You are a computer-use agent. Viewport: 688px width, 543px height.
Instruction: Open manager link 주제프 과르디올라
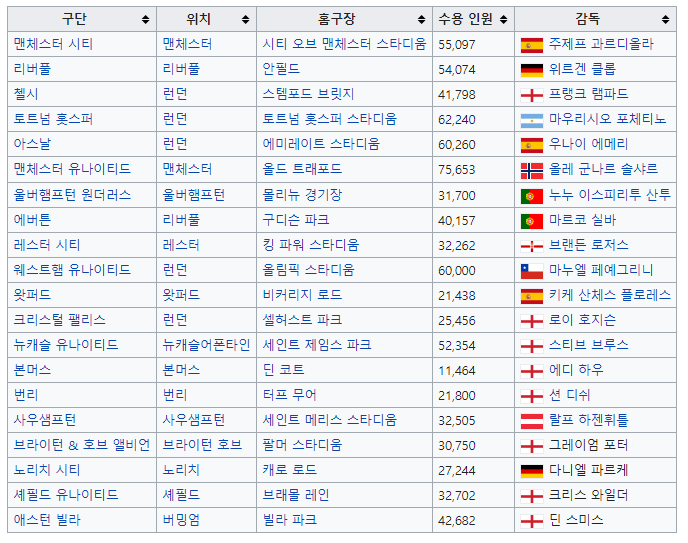point(602,44)
